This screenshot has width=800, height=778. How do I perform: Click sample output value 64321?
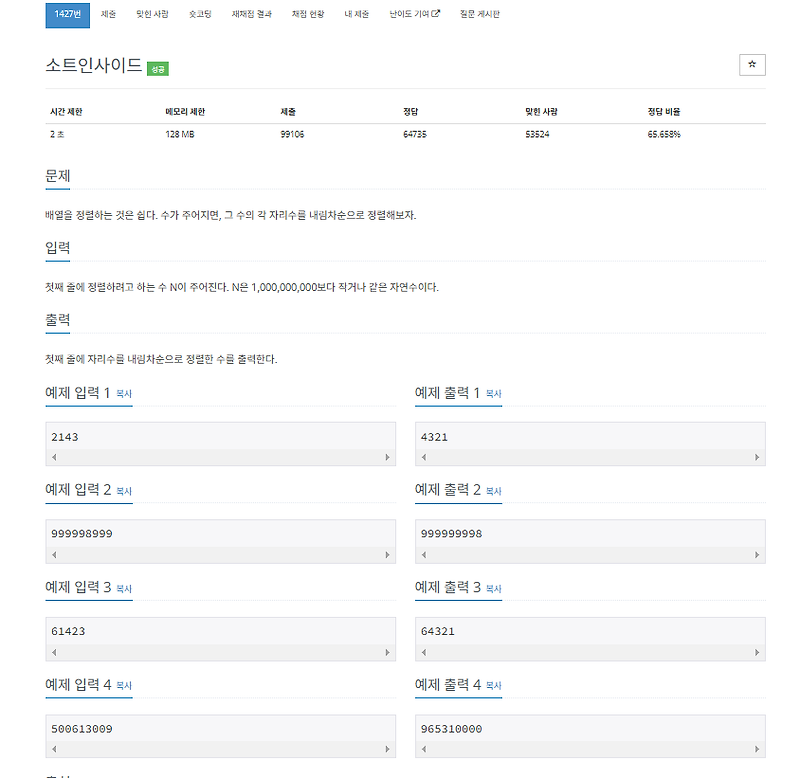(x=438, y=632)
